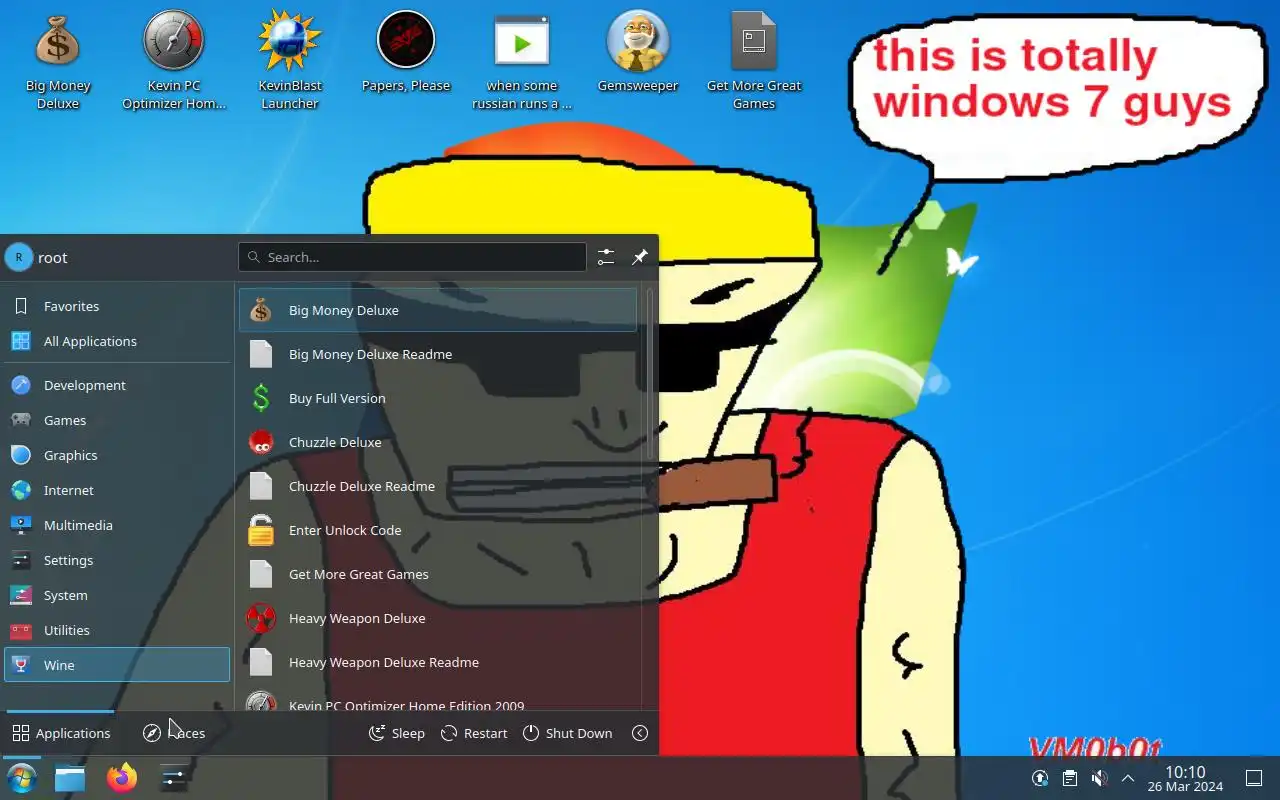Open Get More Great Games desktop icon

pos(754,60)
